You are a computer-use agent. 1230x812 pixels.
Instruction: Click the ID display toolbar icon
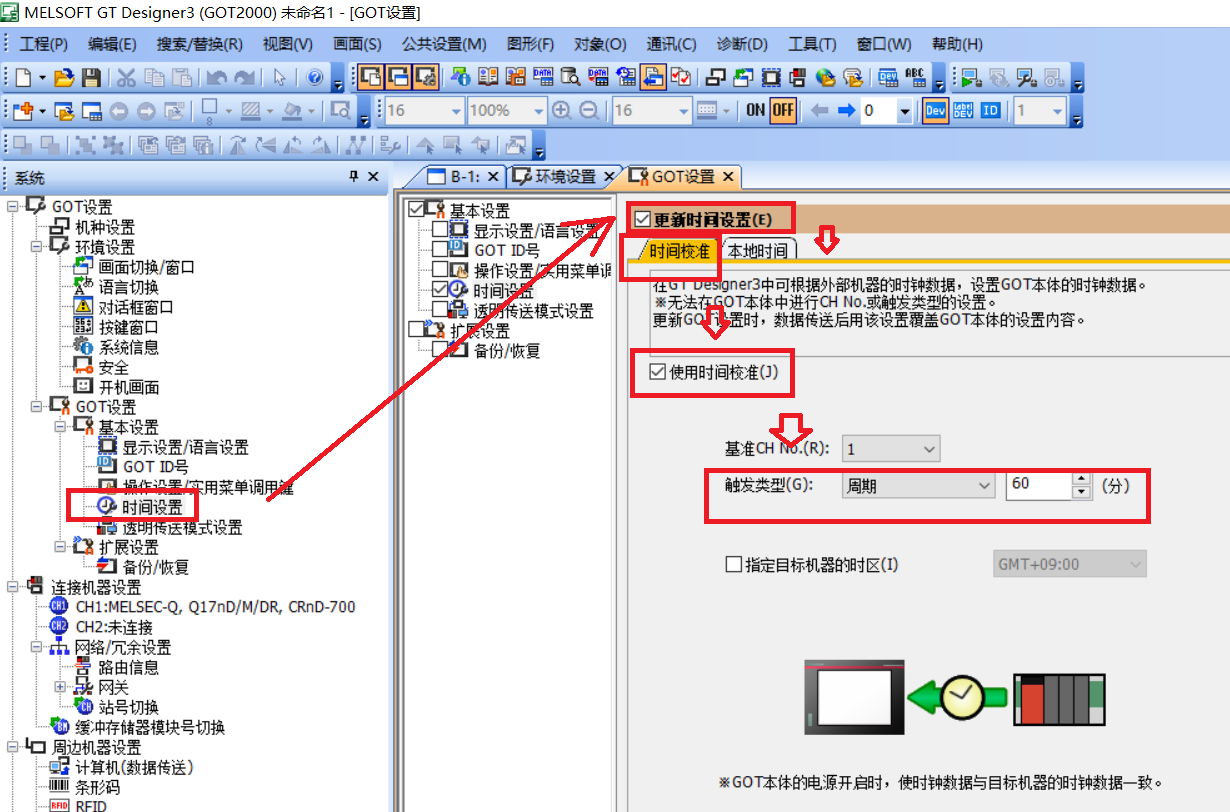[x=990, y=111]
